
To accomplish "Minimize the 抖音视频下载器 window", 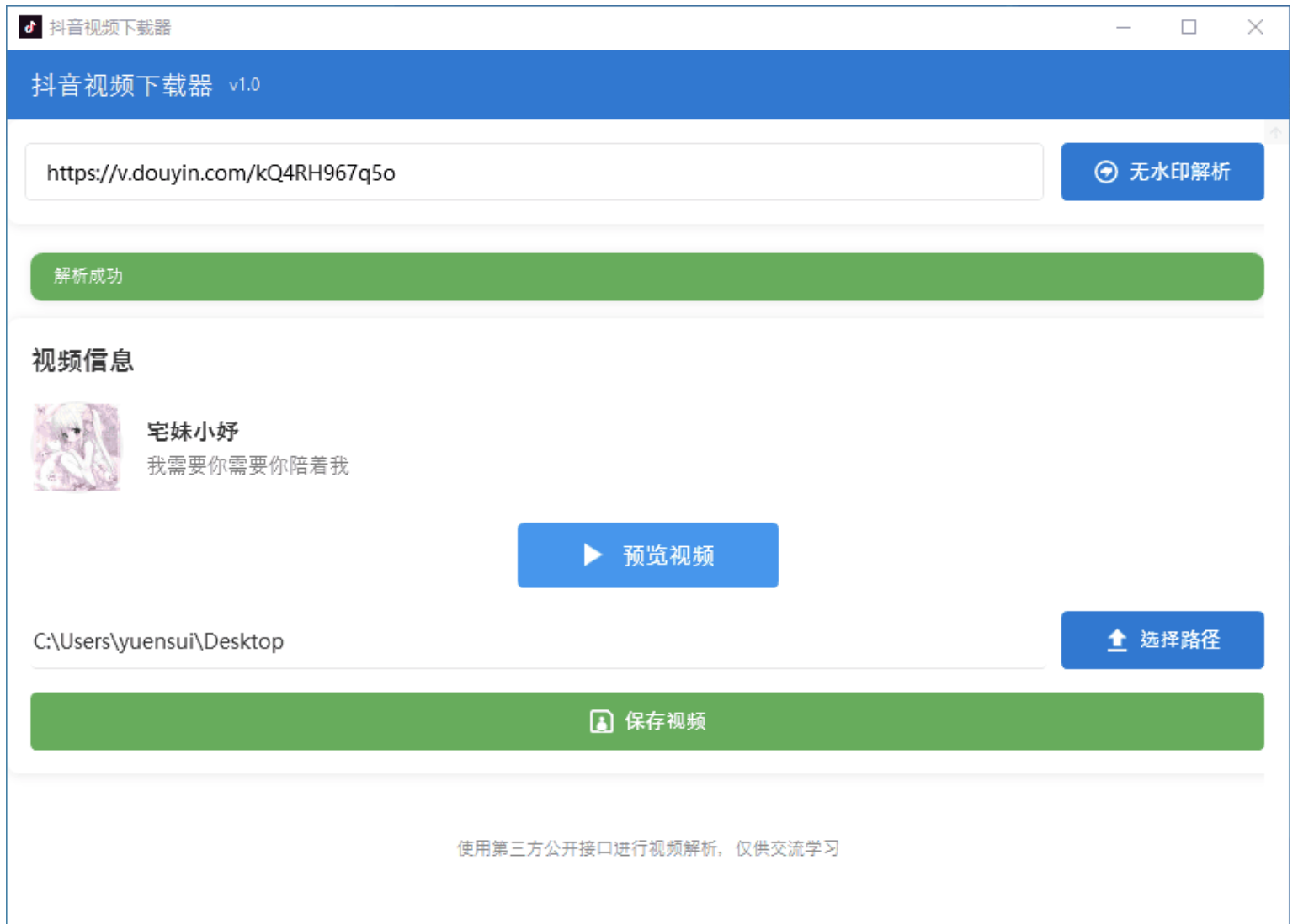I will (1123, 27).
